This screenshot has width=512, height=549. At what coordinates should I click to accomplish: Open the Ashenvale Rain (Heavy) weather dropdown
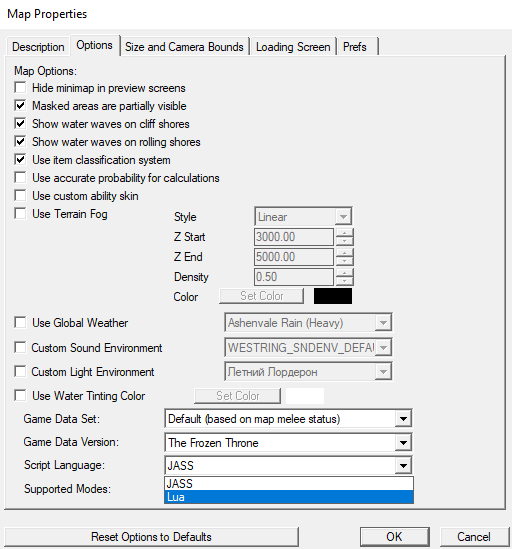pos(308,322)
